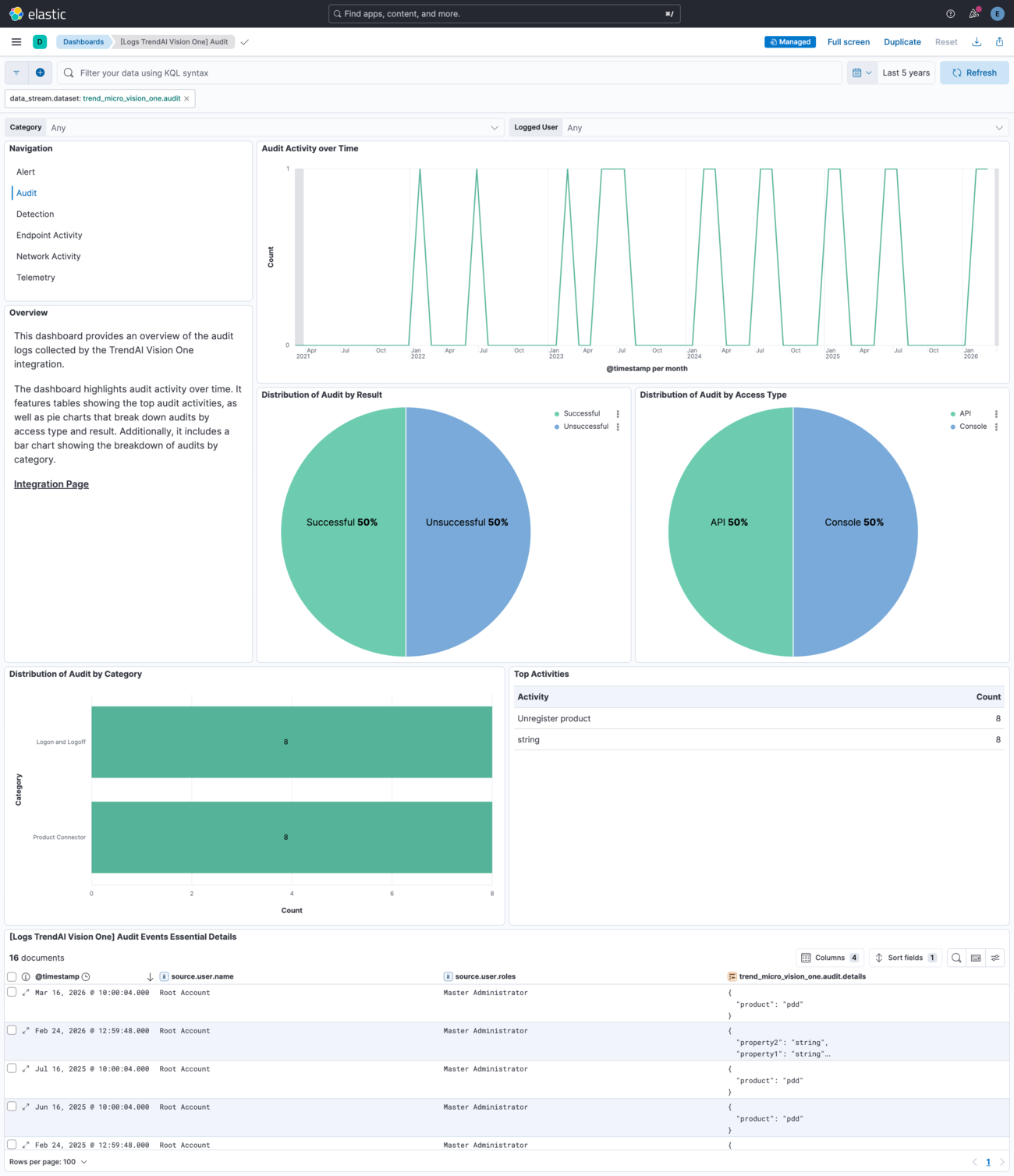Open filter options icon beside KQL bar
Viewport: 1014px width, 1176px height.
[16, 73]
